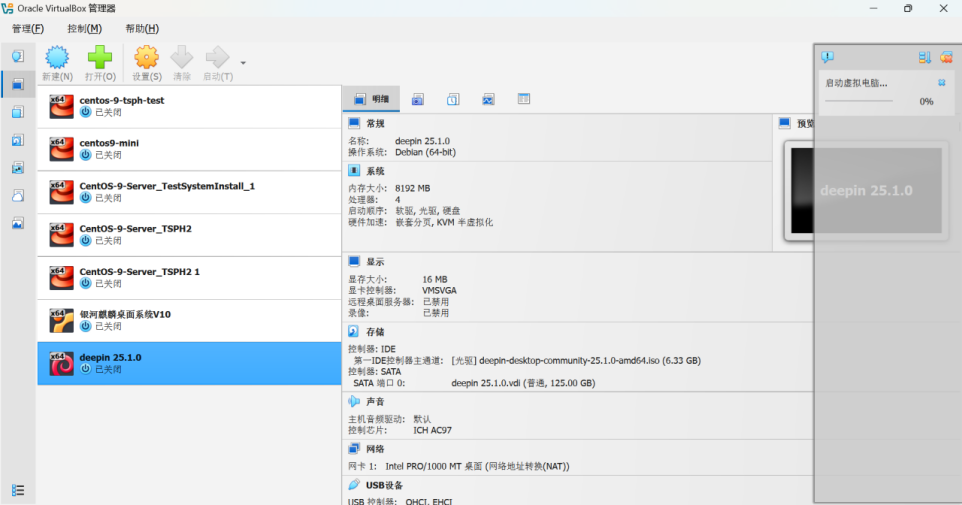Click the boot order value 软驱, 光驱, 硬盘
This screenshot has width=962, height=505.
(x=428, y=210)
